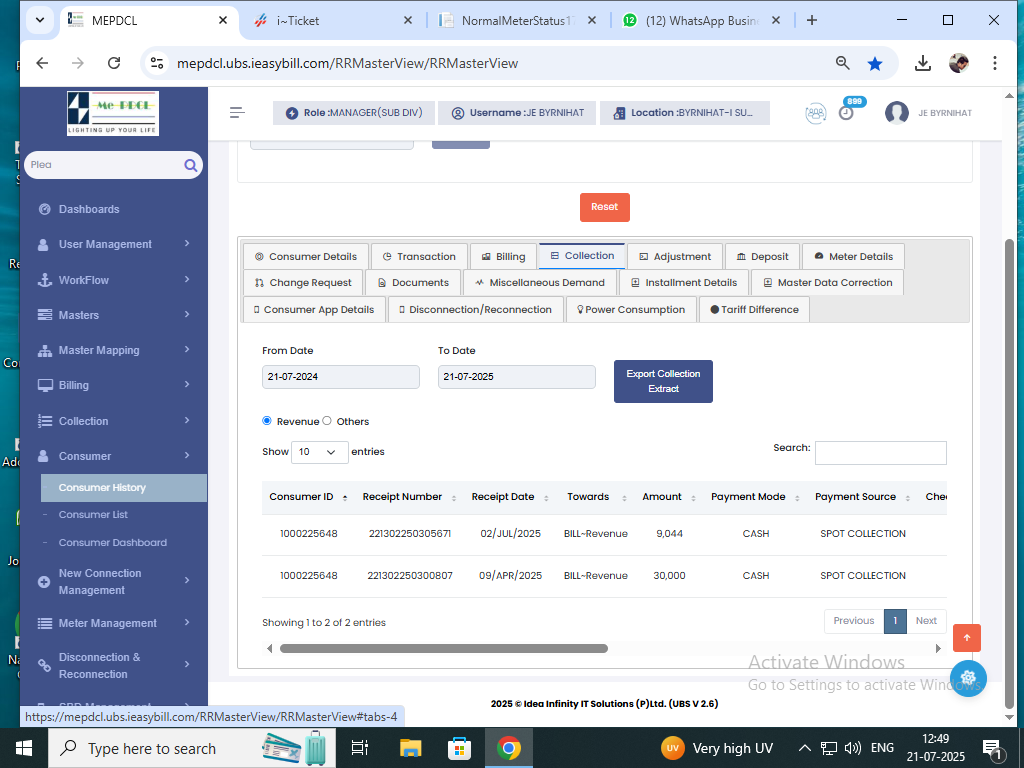The height and width of the screenshot is (768, 1024).
Task: Go back using browser back arrow
Action: point(42,63)
